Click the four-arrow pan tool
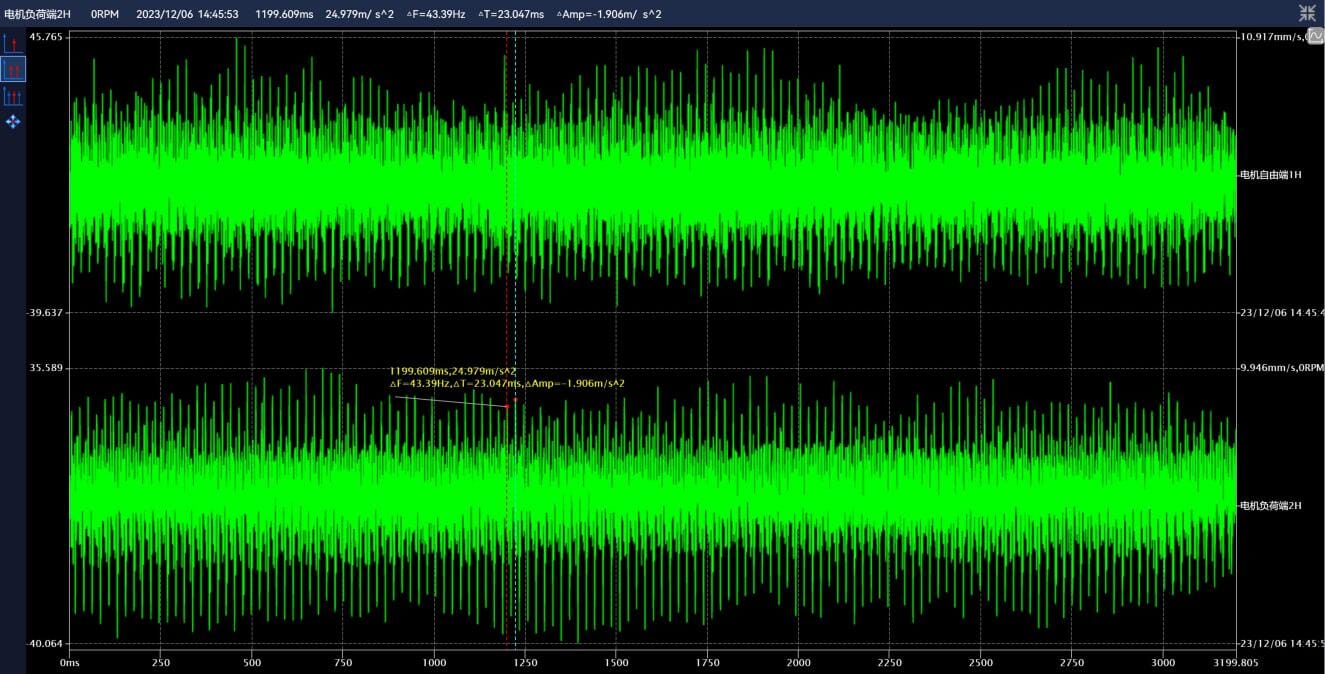Image resolution: width=1325 pixels, height=674 pixels. (13, 122)
